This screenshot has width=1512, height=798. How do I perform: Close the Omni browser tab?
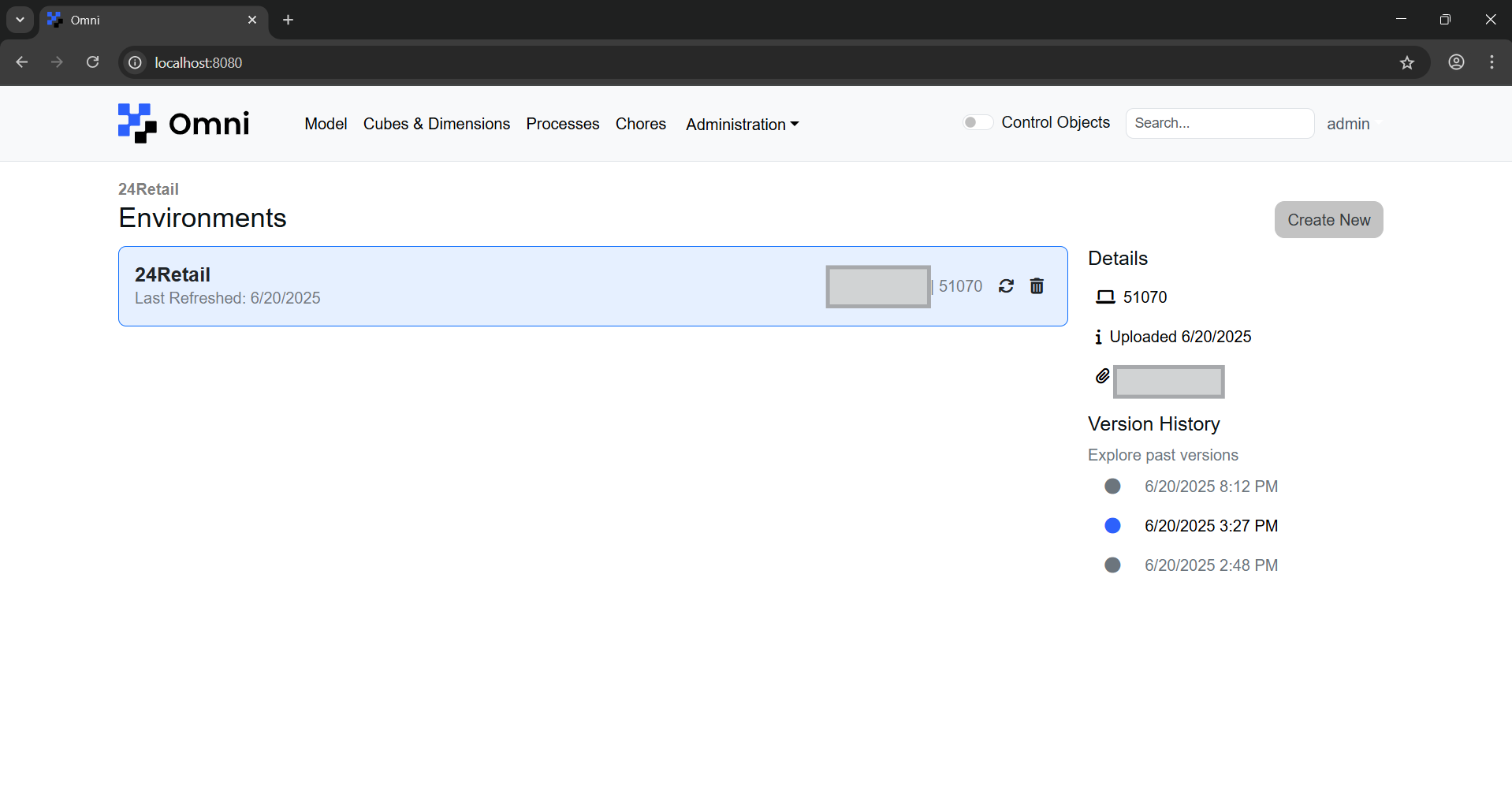click(x=252, y=20)
